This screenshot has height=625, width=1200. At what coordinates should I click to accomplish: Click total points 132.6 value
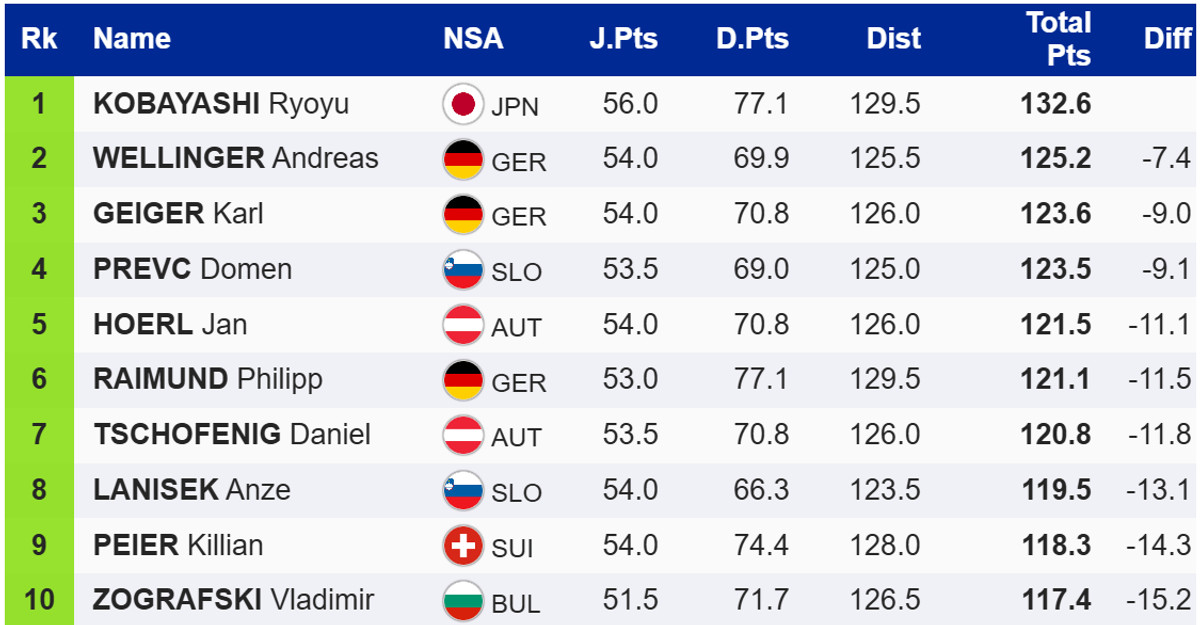1055,104
